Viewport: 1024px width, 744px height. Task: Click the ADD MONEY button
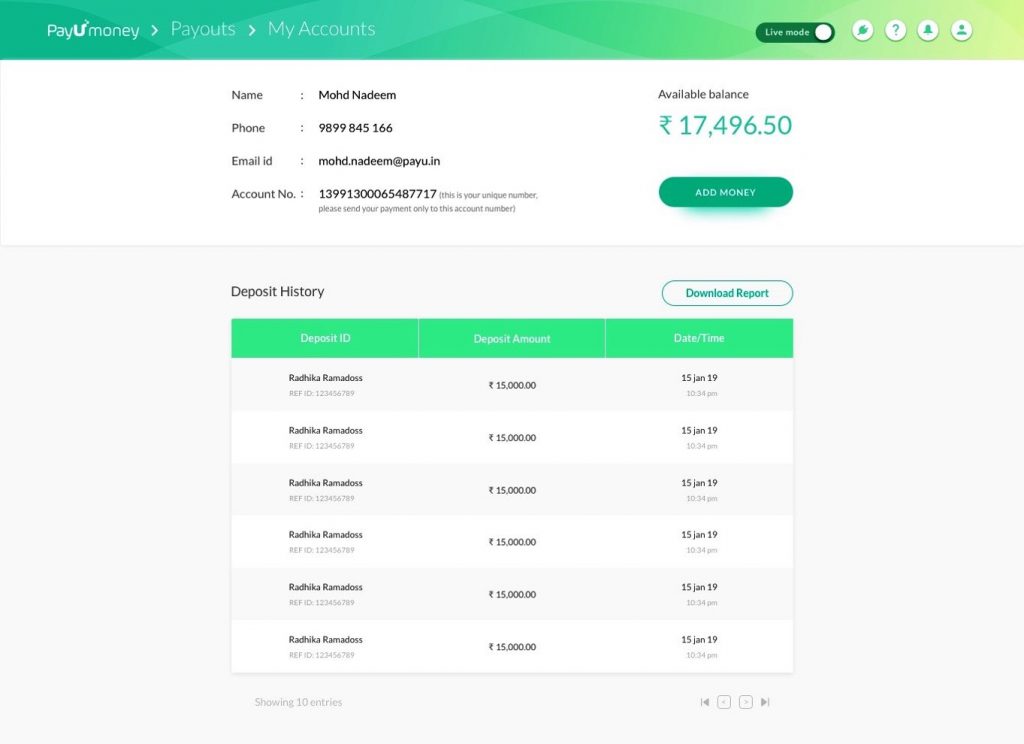point(725,192)
